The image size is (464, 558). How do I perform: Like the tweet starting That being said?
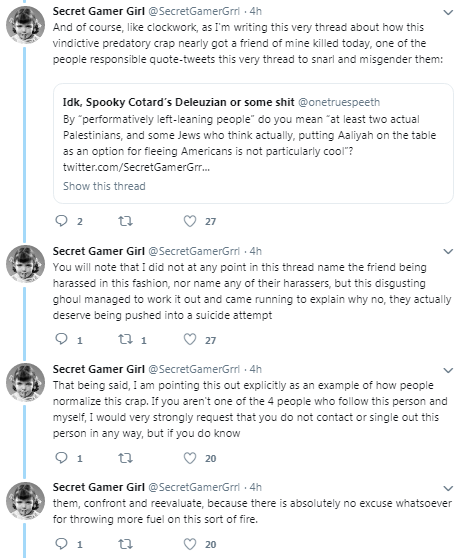(190, 458)
